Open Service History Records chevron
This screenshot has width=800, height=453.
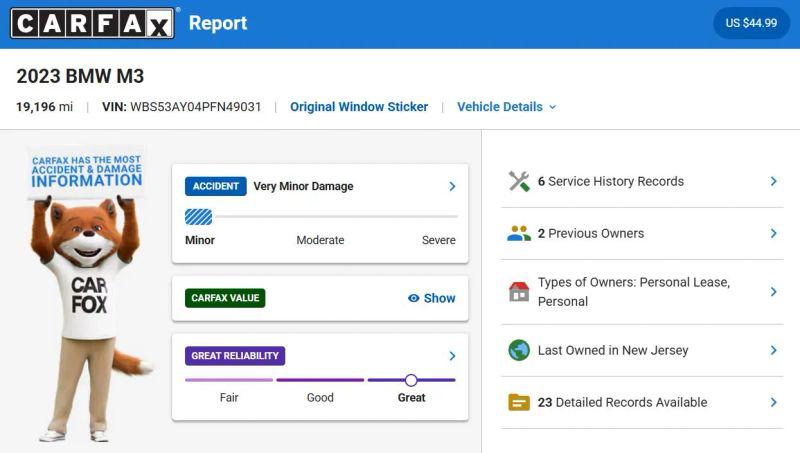pos(773,181)
